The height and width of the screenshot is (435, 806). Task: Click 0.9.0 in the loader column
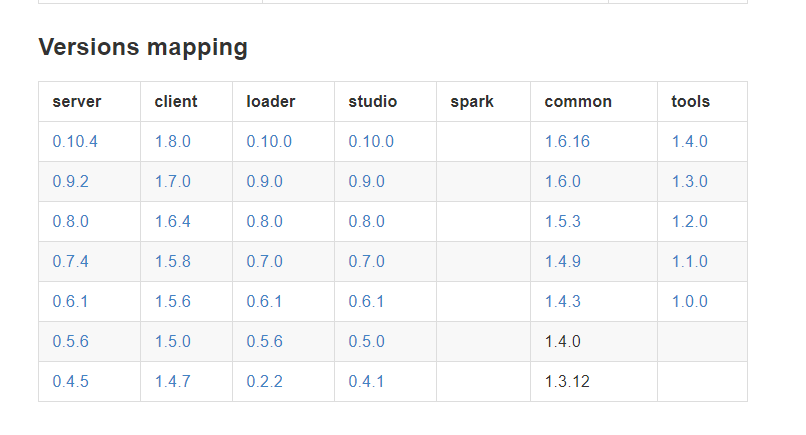[265, 182]
